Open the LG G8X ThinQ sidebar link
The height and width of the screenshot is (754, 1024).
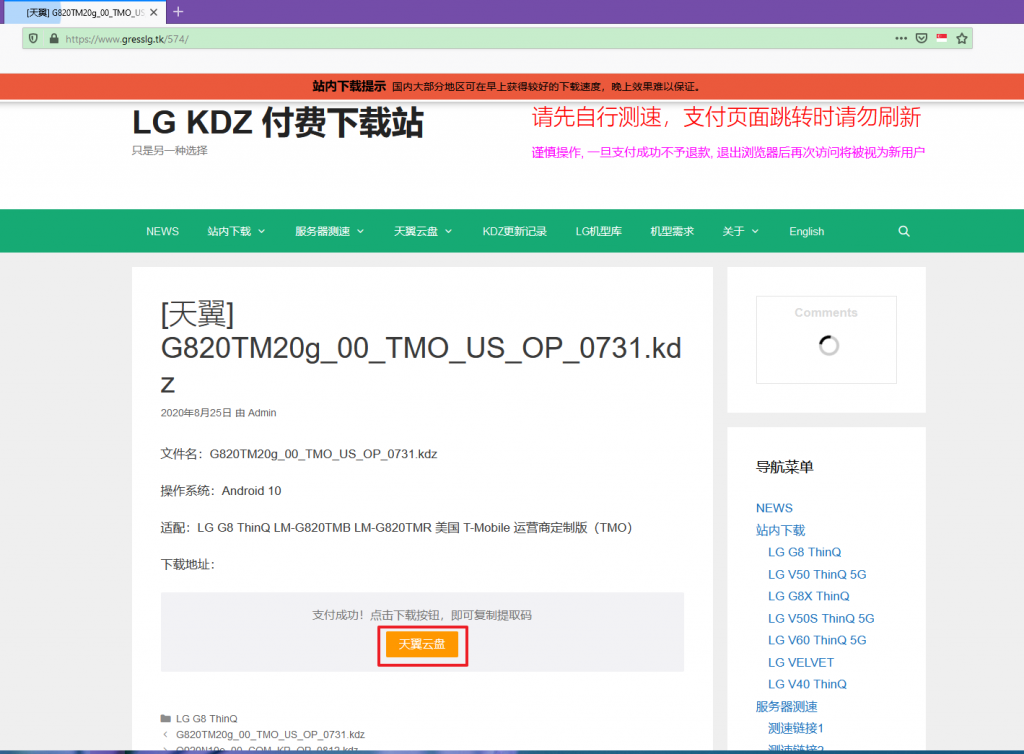(808, 596)
